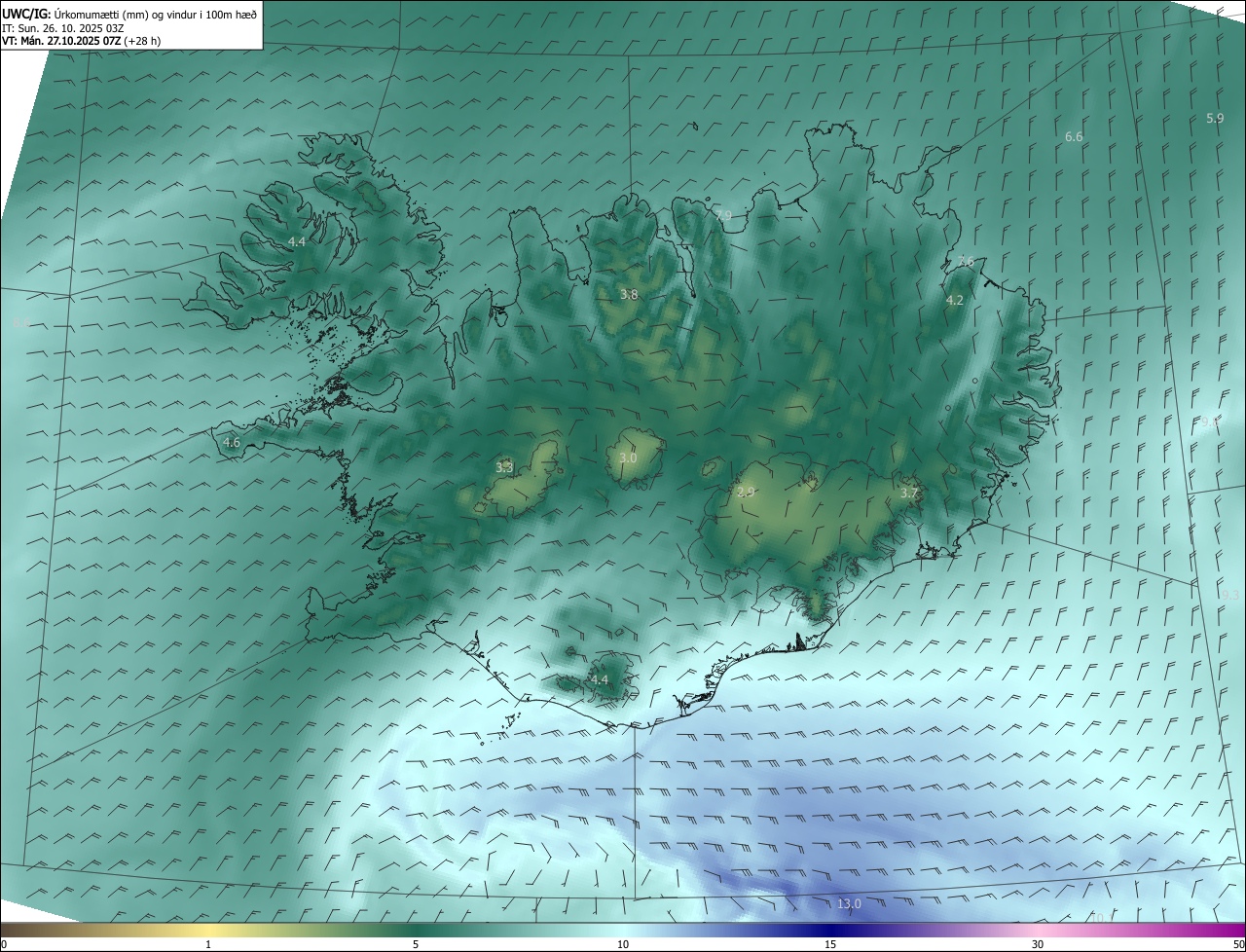Click the 3.7 value at the glacier's east edge
This screenshot has height=952, width=1246.
(x=909, y=494)
